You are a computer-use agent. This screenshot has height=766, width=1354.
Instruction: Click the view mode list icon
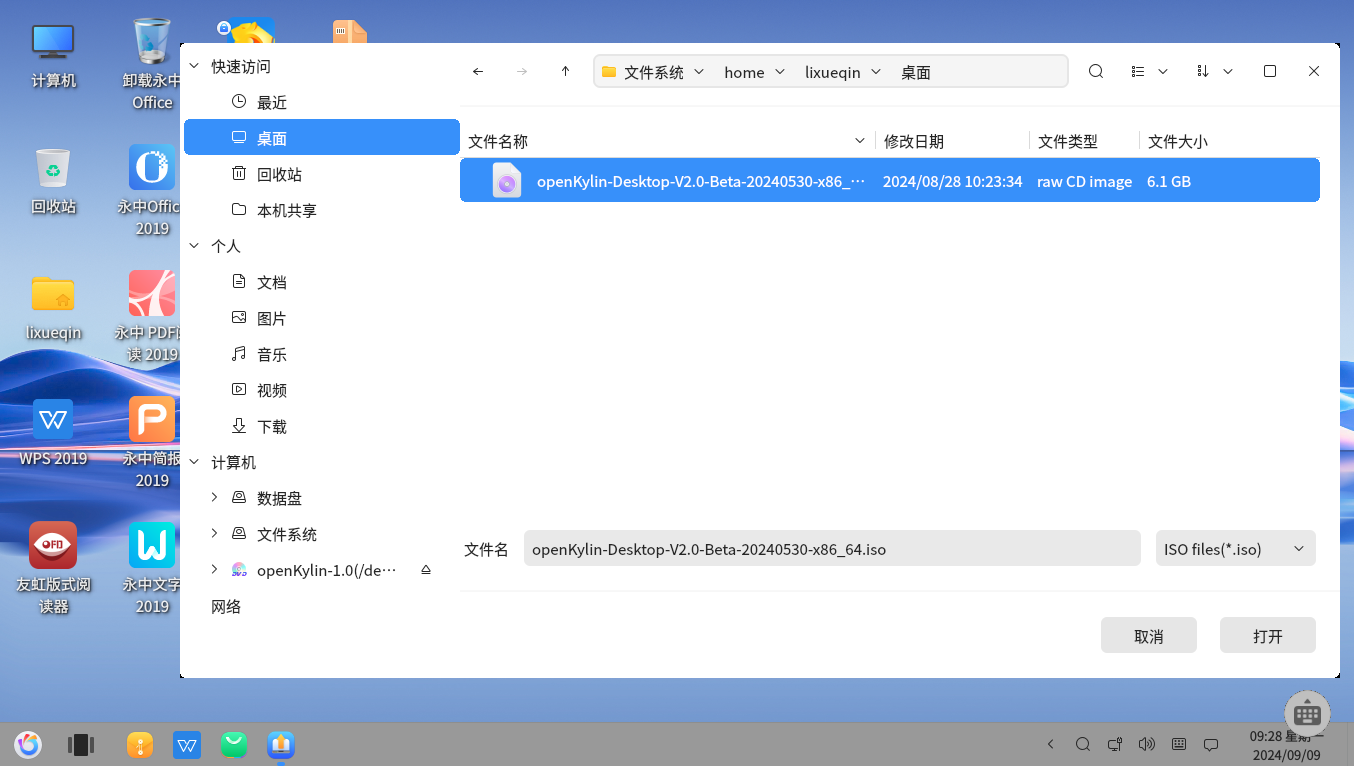pyautogui.click(x=1138, y=72)
